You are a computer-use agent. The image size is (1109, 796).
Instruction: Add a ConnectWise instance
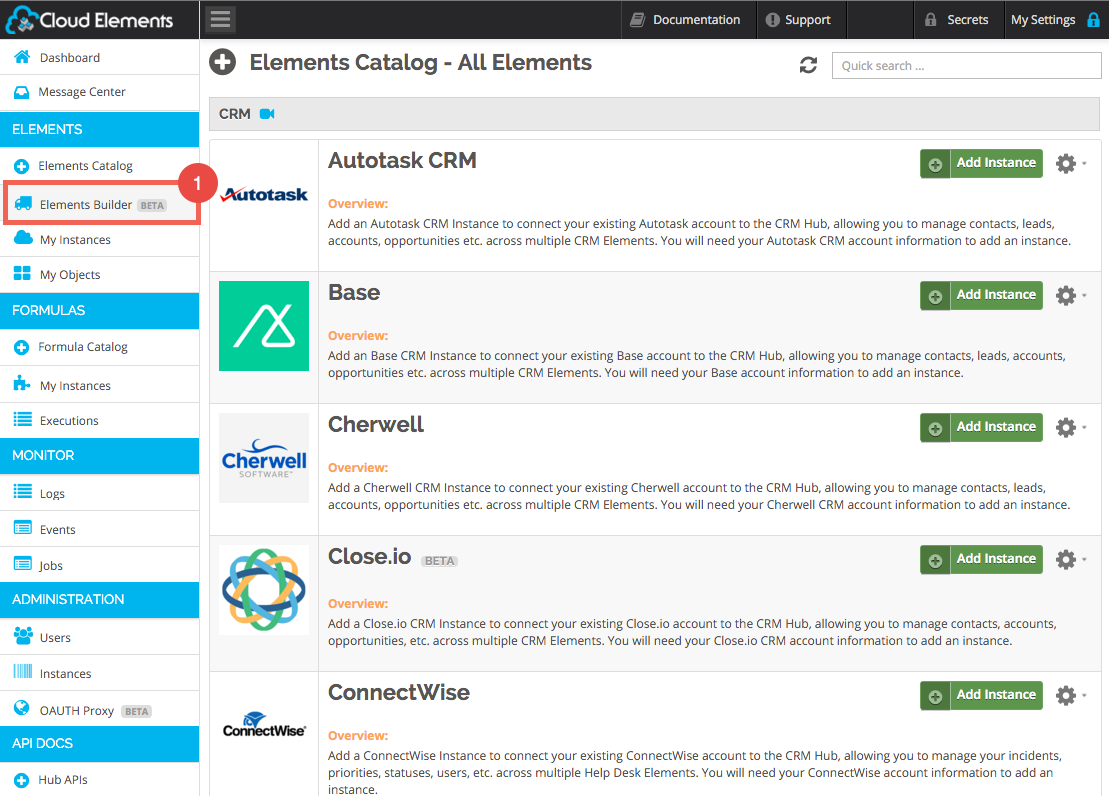pos(981,696)
